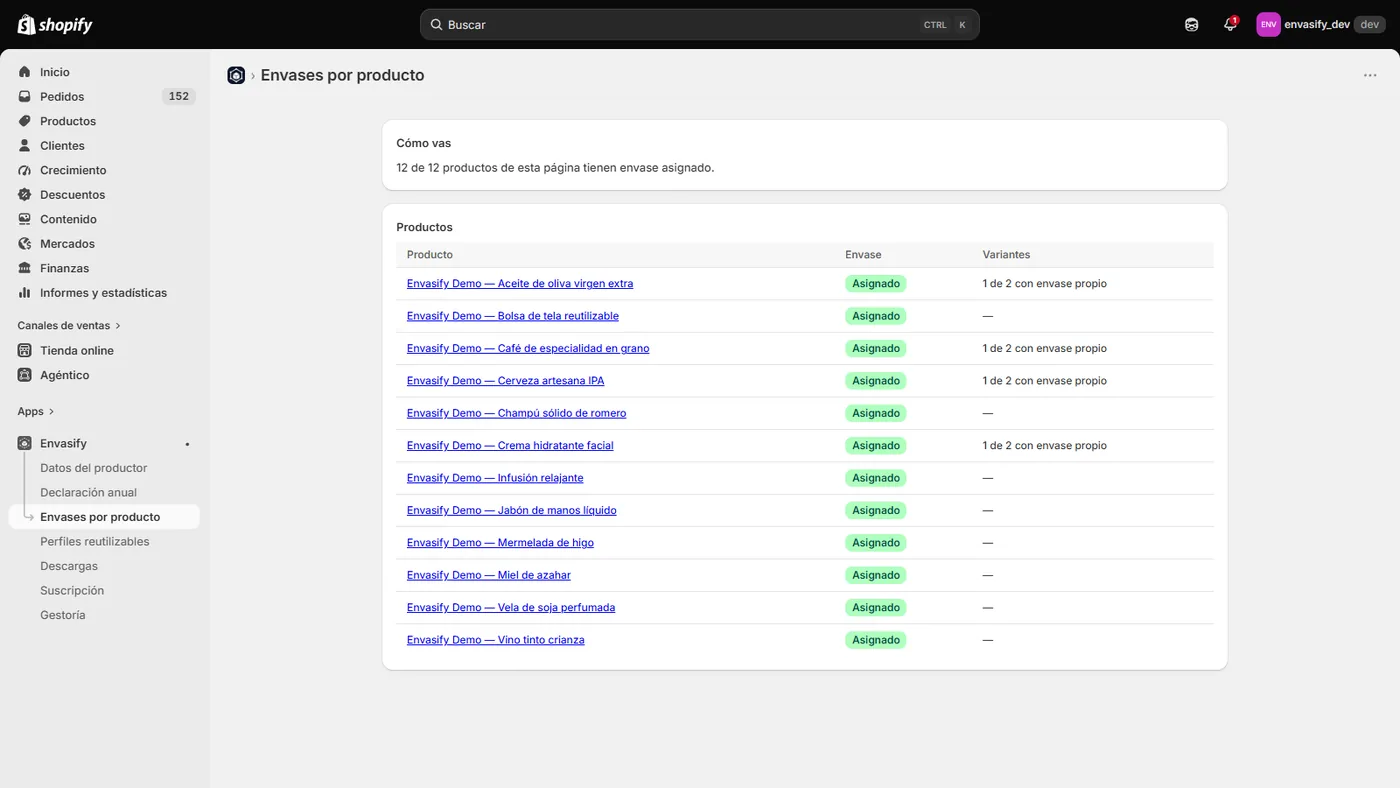Open Descargas page
The image size is (1400, 788).
click(x=69, y=566)
